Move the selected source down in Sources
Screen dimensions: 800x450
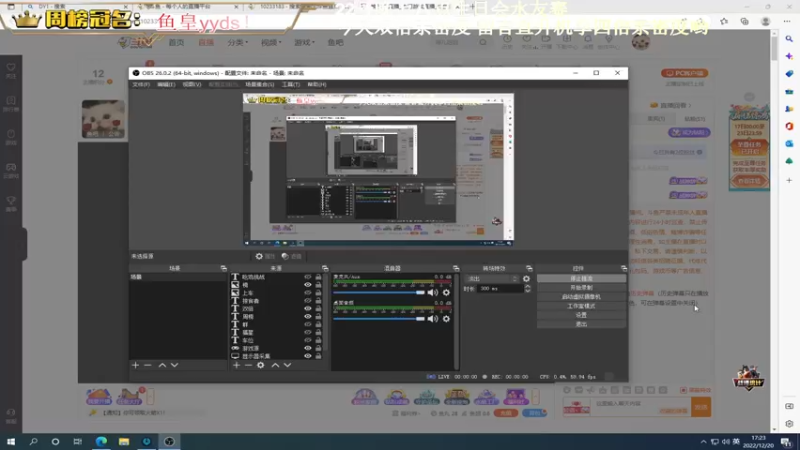point(287,365)
